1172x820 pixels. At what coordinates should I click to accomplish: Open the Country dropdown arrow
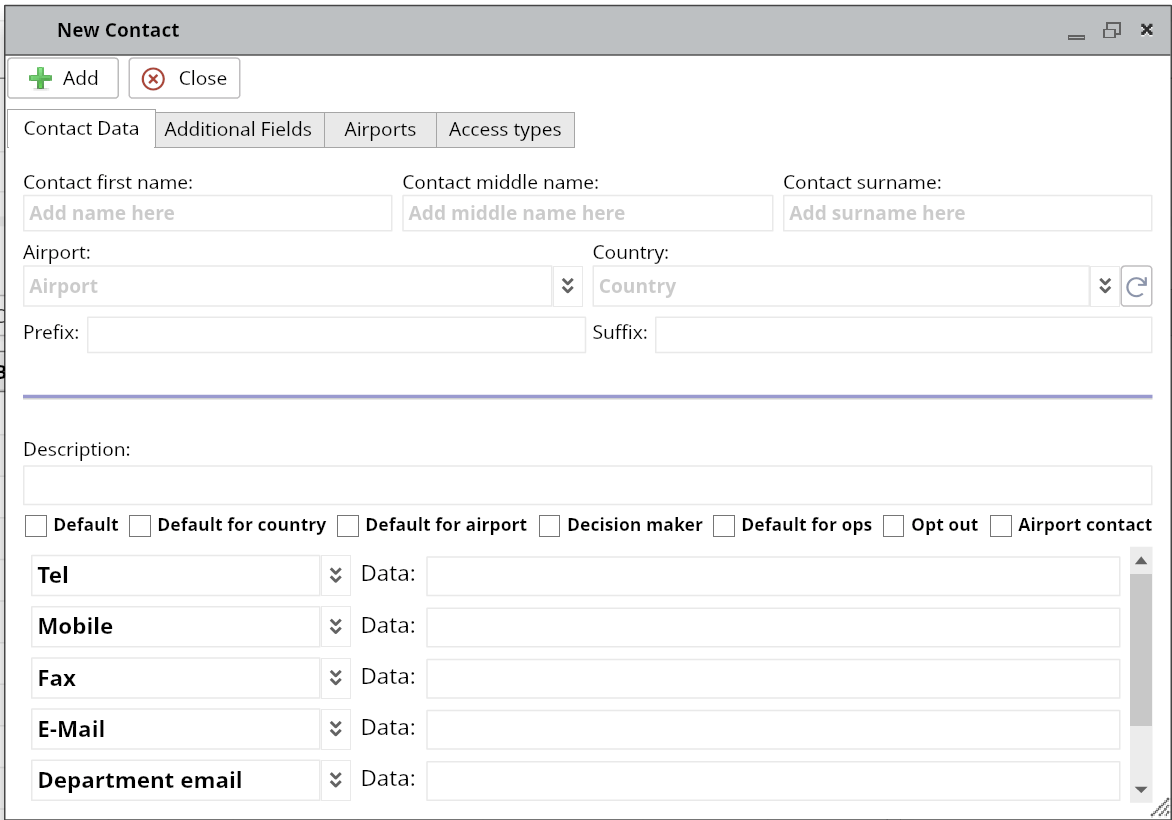pyautogui.click(x=1104, y=286)
